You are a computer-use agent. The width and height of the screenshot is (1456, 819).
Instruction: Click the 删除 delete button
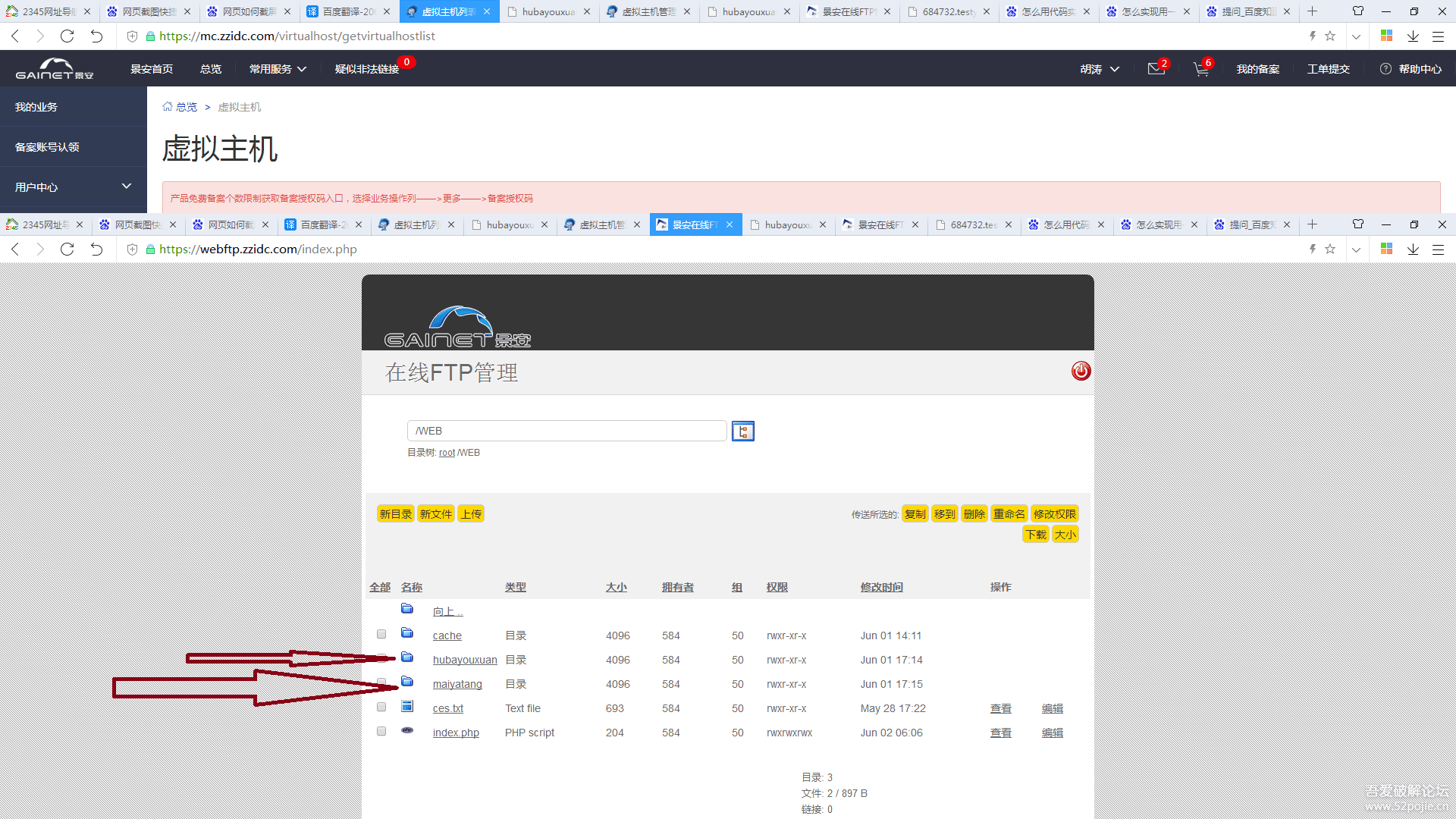974,514
